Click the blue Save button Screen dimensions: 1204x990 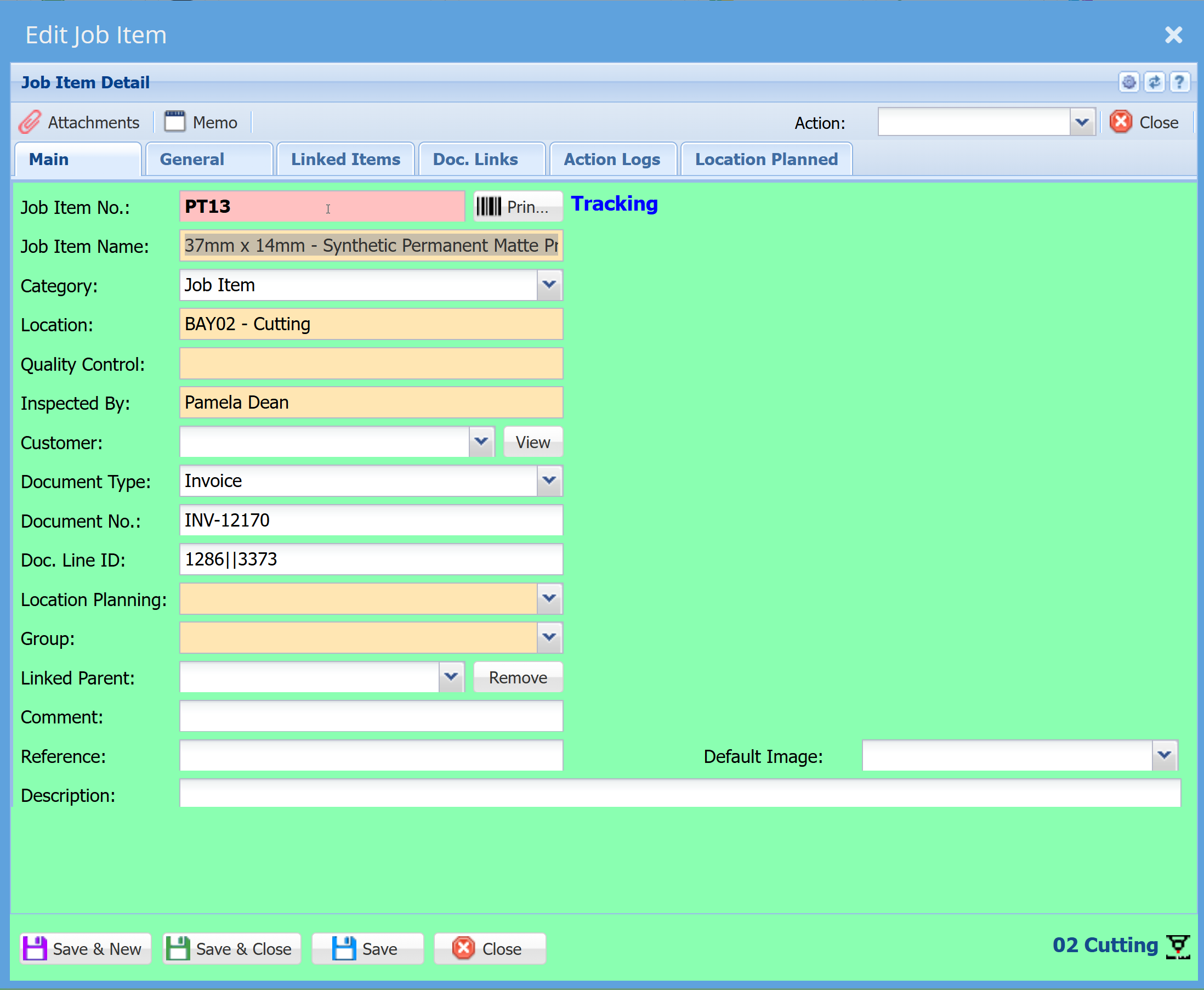(x=368, y=949)
